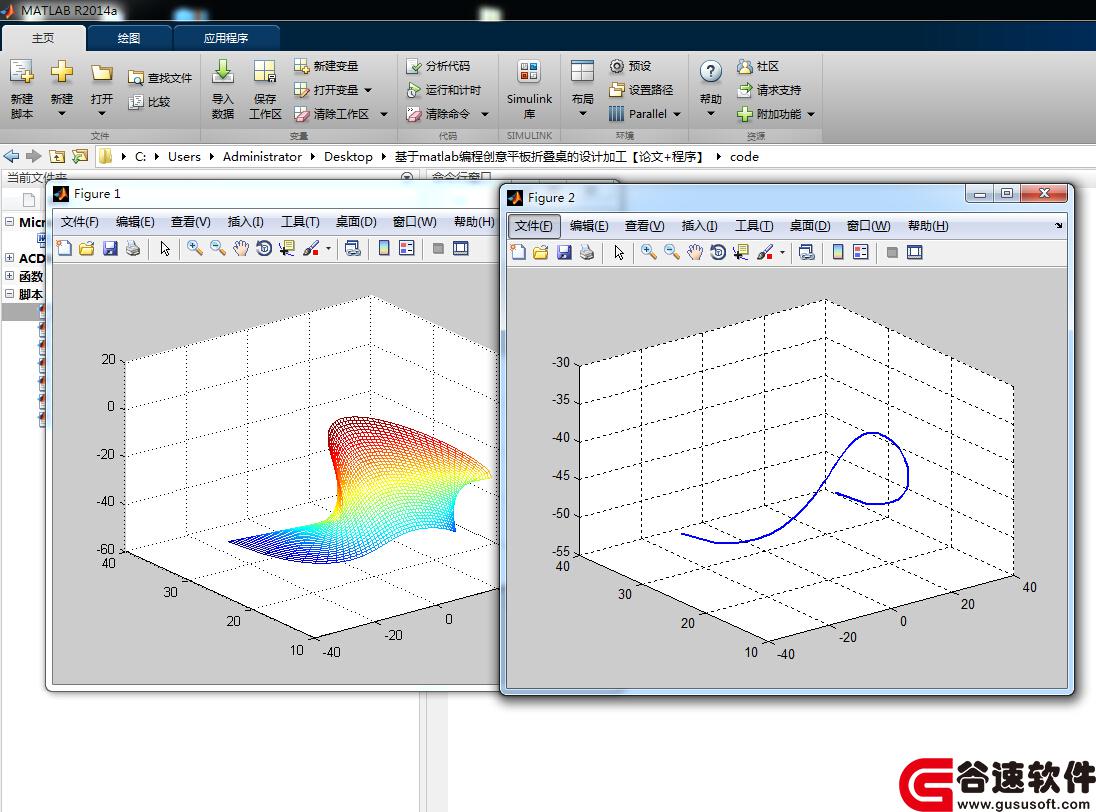Open the 附加功能 (Add-Ons) dropdown

click(x=776, y=114)
